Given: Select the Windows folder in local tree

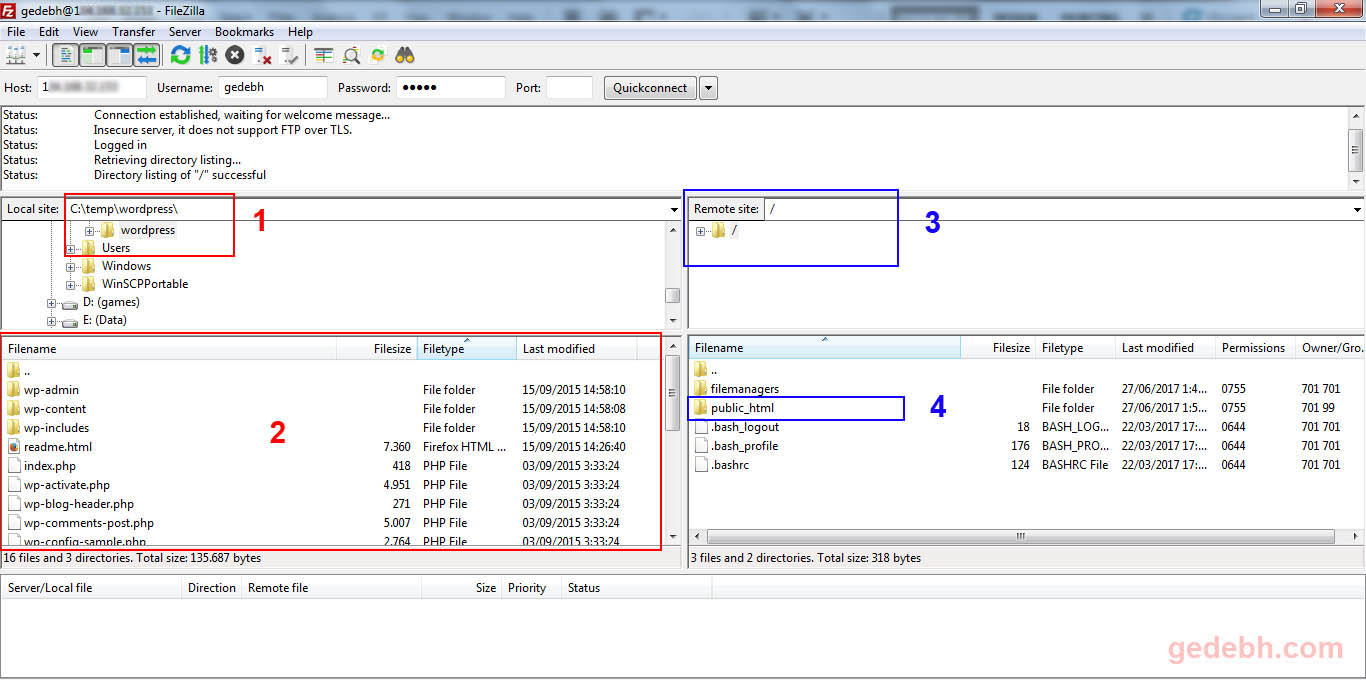Looking at the screenshot, I should coord(126,266).
